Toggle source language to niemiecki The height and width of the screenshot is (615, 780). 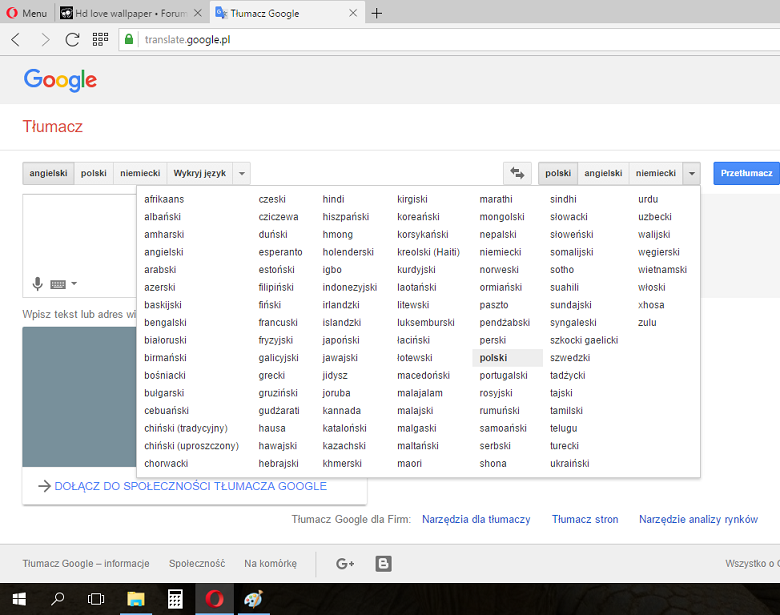click(x=140, y=173)
